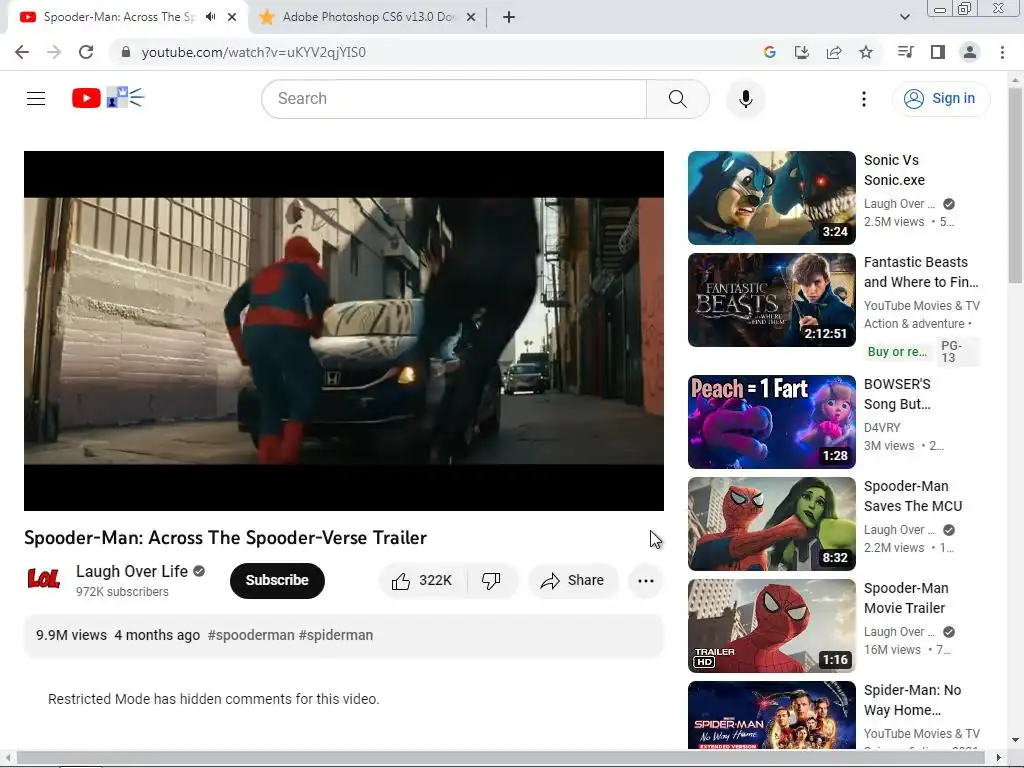The height and width of the screenshot is (768, 1024).
Task: Click the search magnifier button
Action: coord(678,99)
